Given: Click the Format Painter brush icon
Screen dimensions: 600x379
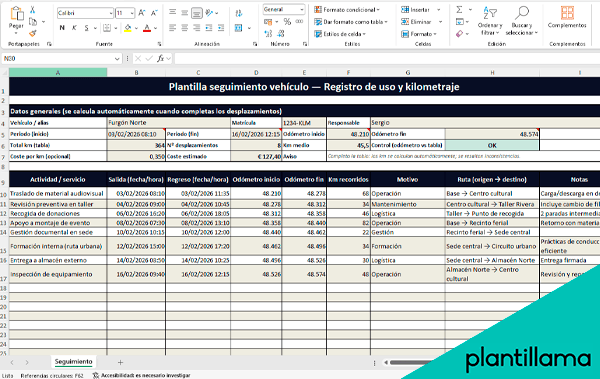Looking at the screenshot, I should coord(33,34).
